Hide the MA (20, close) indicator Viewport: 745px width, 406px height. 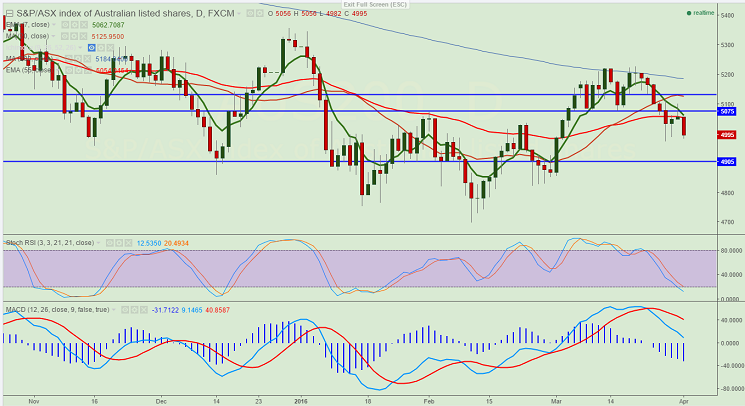(65, 36)
